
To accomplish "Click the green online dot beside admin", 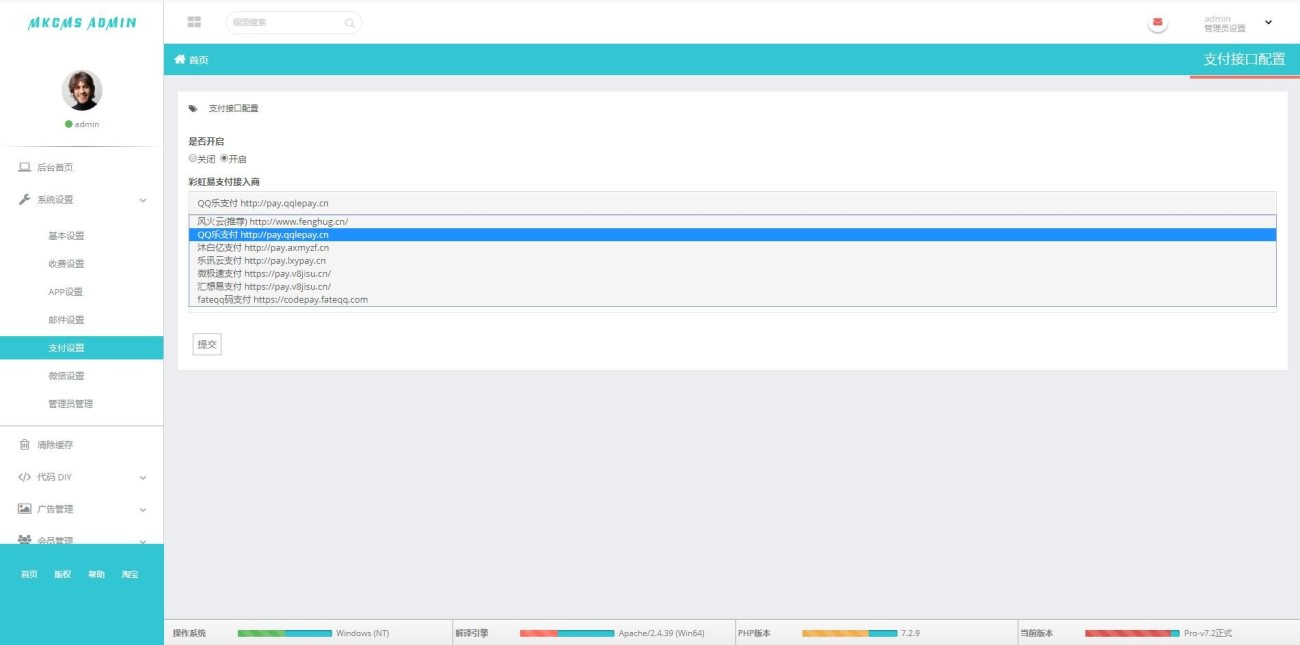I will (69, 124).
